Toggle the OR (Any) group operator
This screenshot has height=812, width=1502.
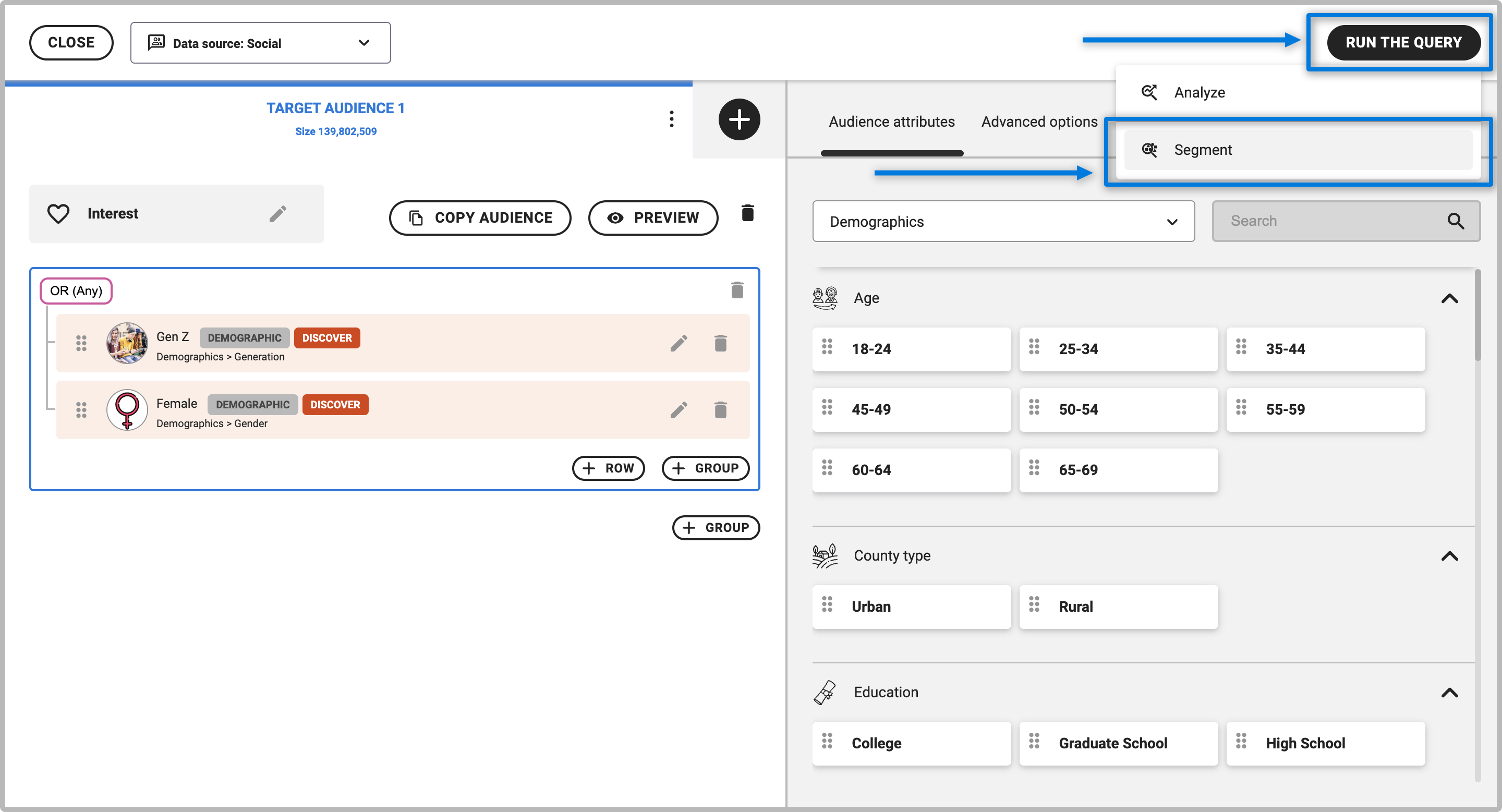(76, 291)
